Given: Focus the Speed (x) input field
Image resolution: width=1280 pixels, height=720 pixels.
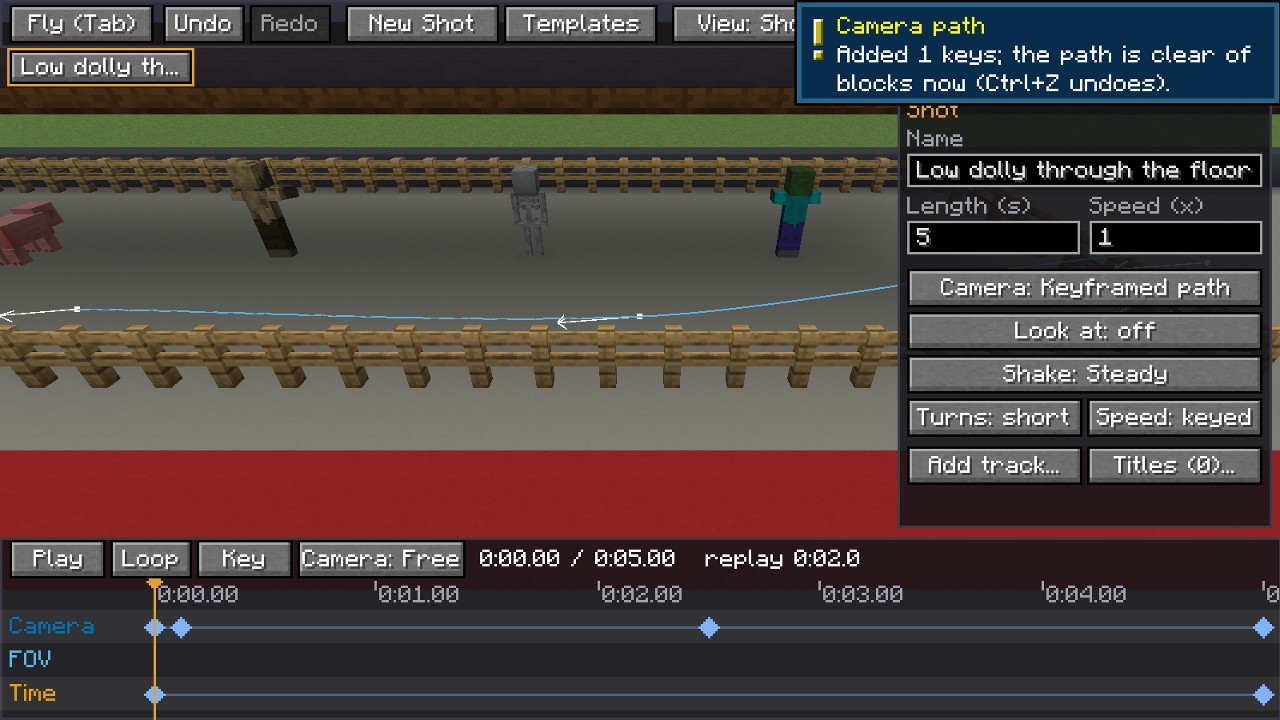Looking at the screenshot, I should (1175, 237).
